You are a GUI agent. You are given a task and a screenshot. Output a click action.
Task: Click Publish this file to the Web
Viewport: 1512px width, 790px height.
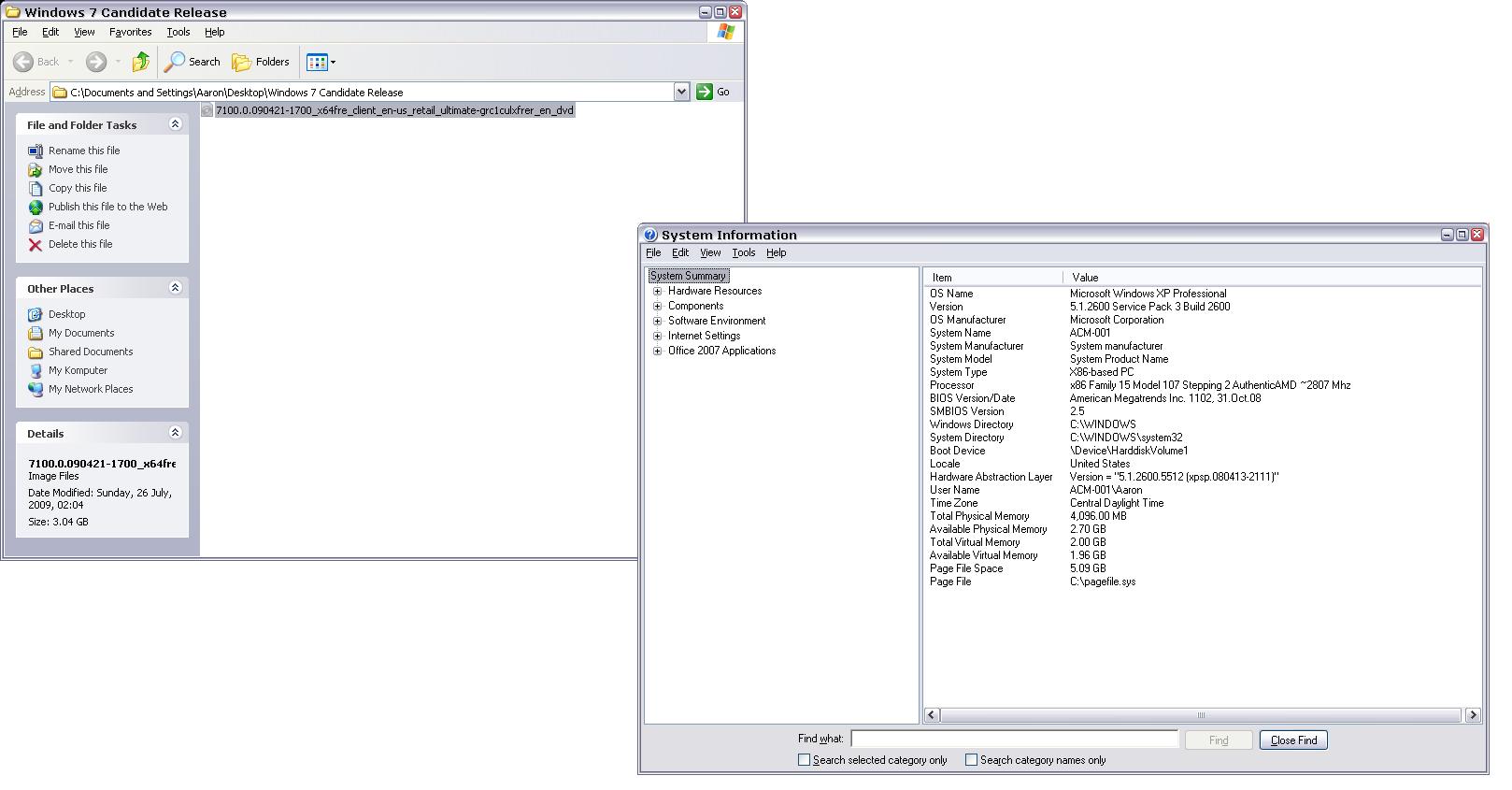click(x=108, y=207)
